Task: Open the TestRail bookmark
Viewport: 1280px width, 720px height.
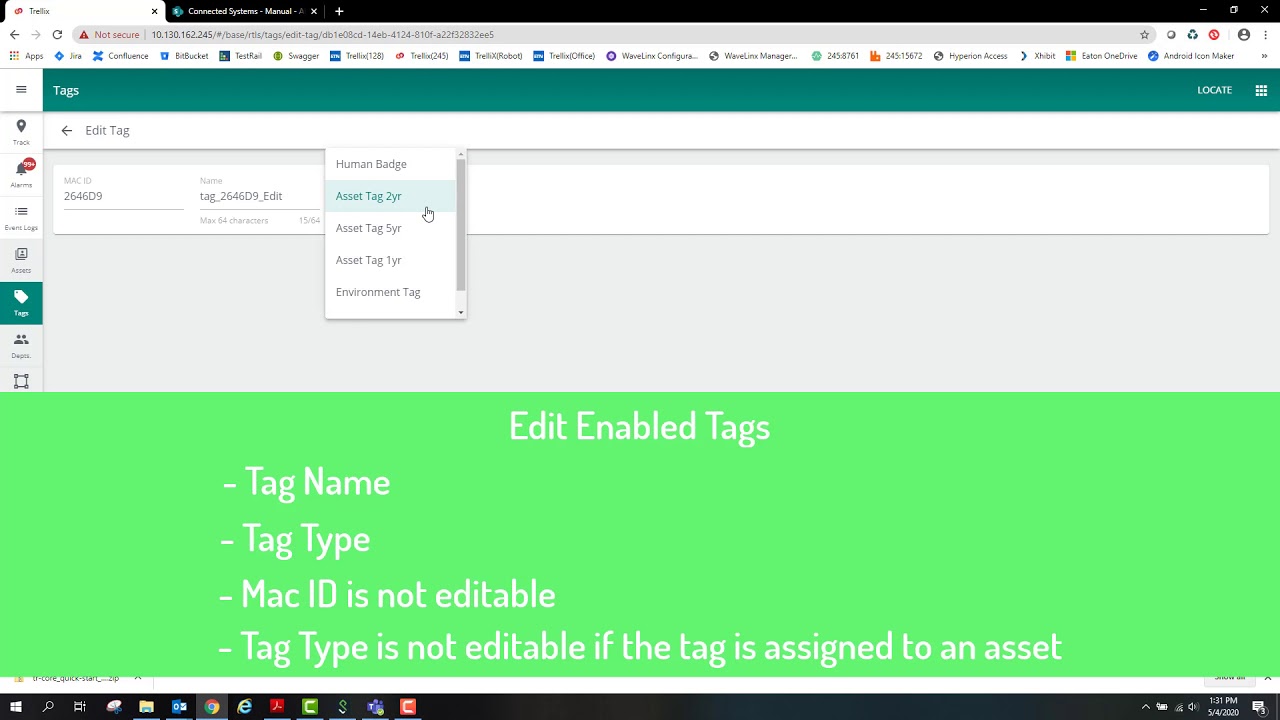Action: tap(240, 56)
